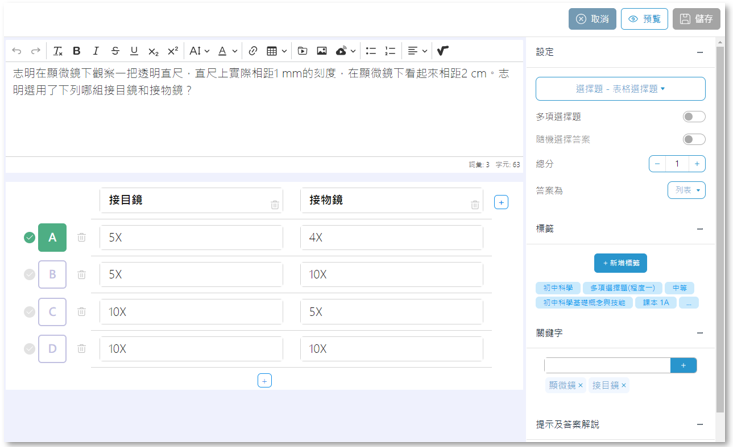Click the 預覧 preview button

pyautogui.click(x=644, y=19)
